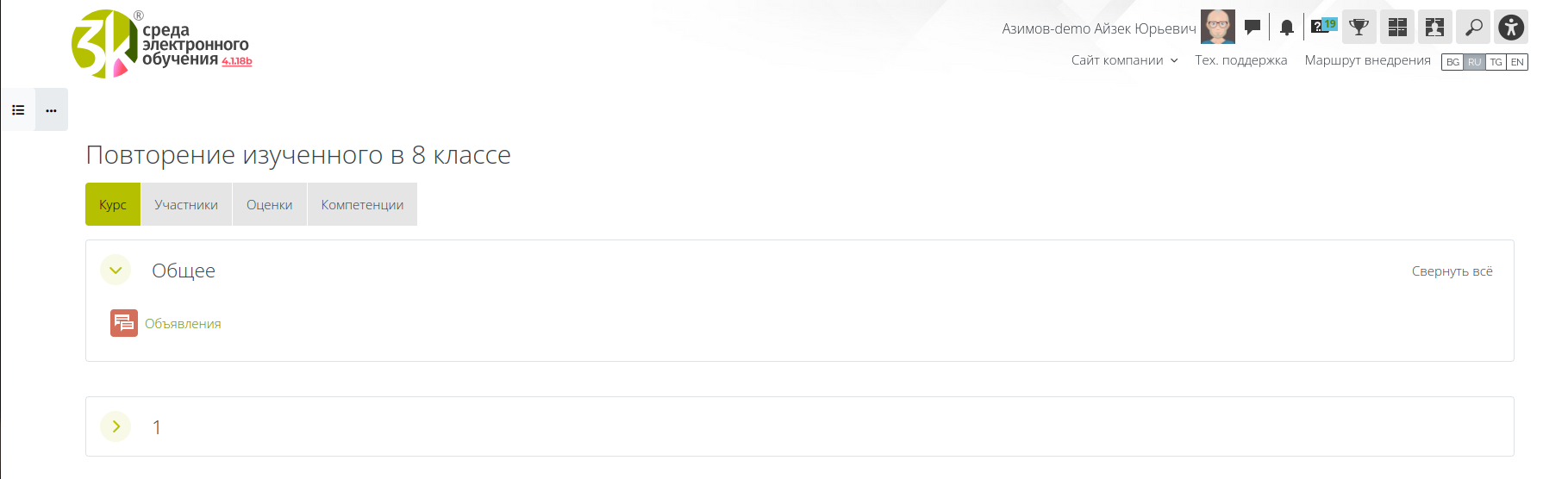Open accessibility options icon

[x=1511, y=27]
